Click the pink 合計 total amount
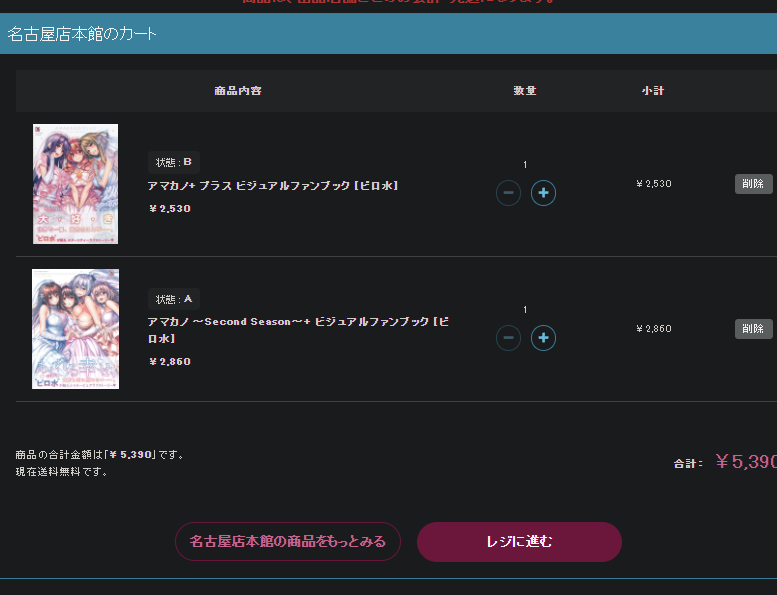This screenshot has height=595, width=777. tap(745, 462)
